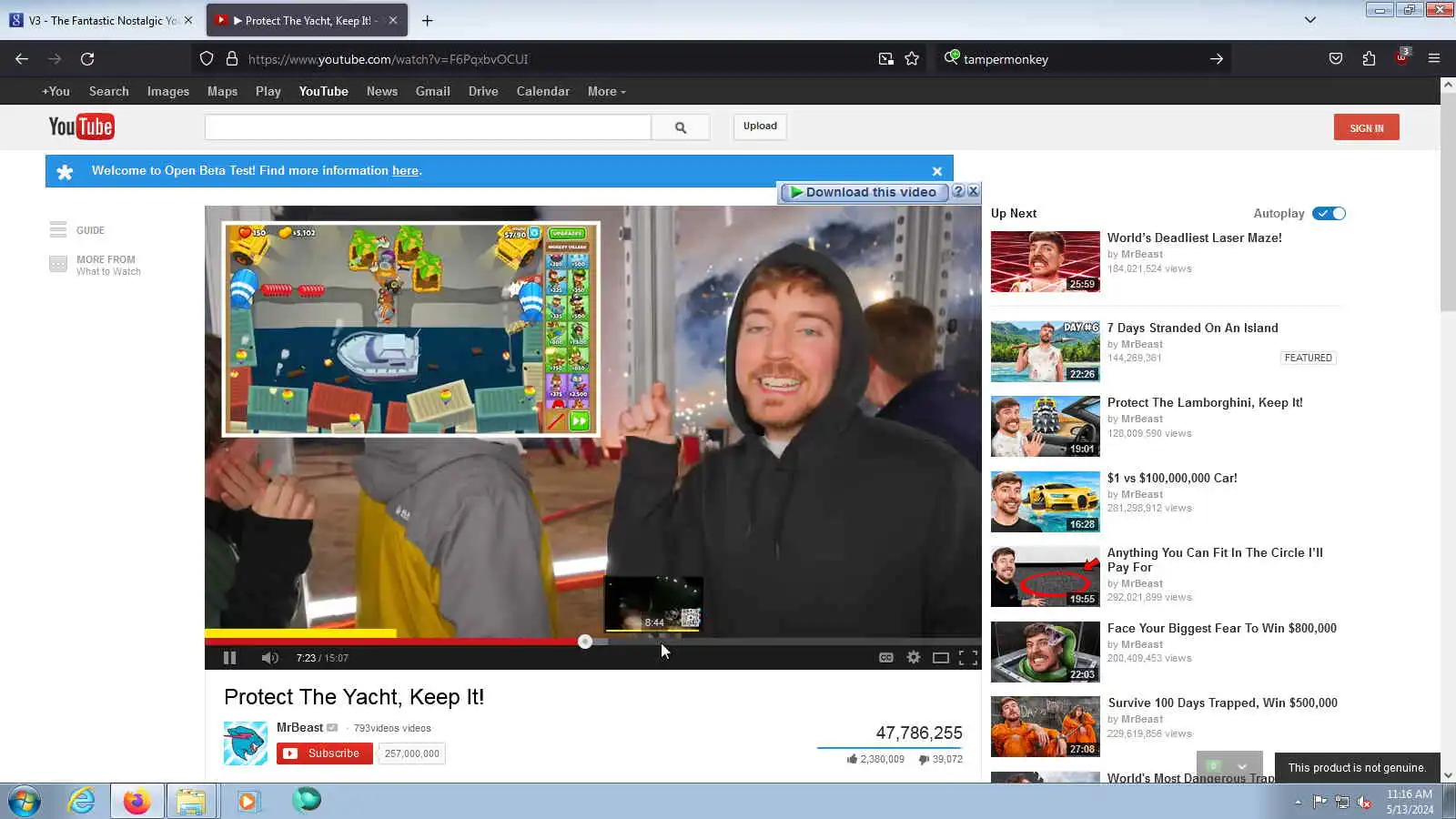The image size is (1456, 819).
Task: Open the Firefox application menu
Action: [1434, 59]
